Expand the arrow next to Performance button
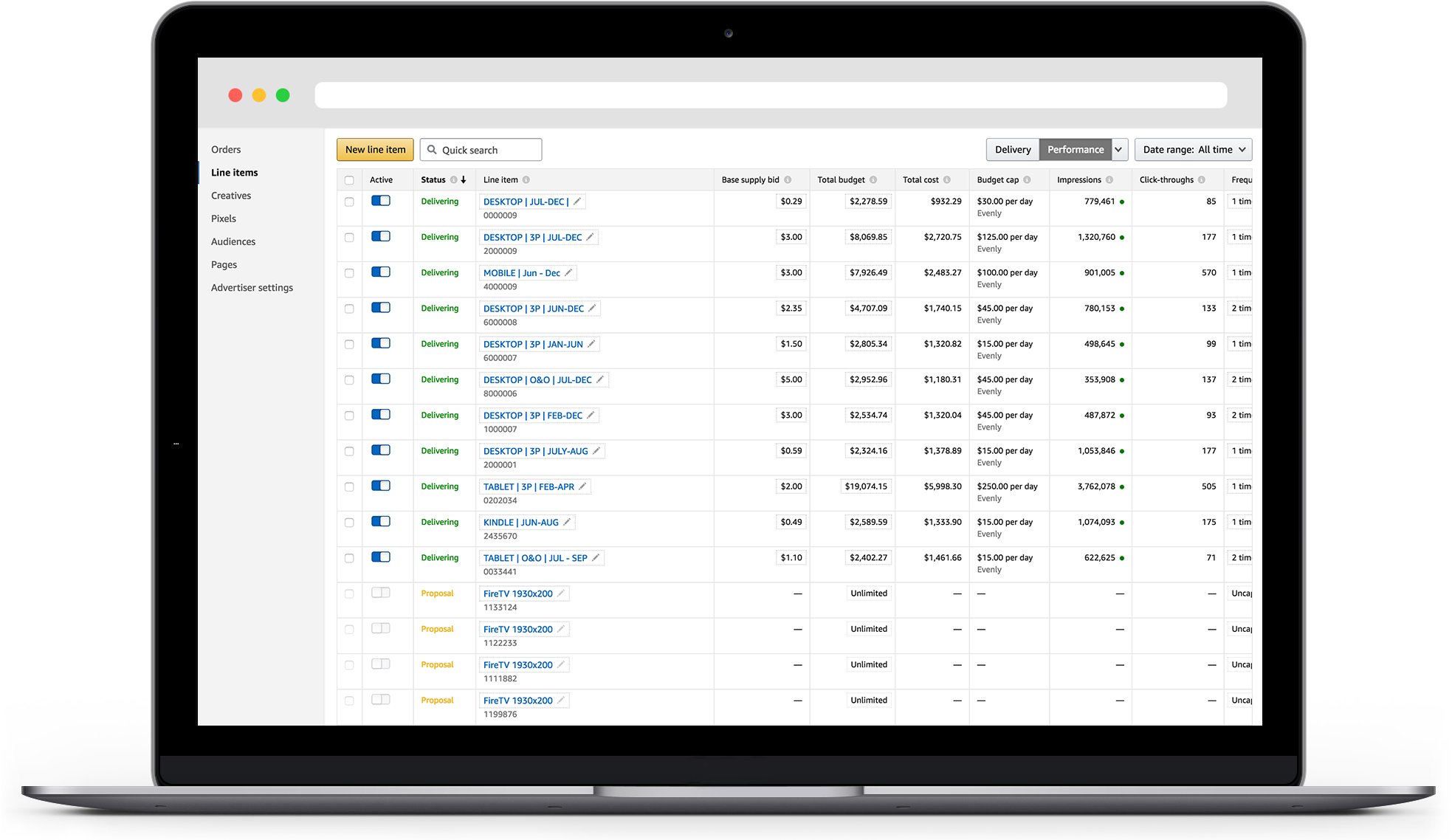This screenshot has height=840, width=1452. tap(1119, 150)
